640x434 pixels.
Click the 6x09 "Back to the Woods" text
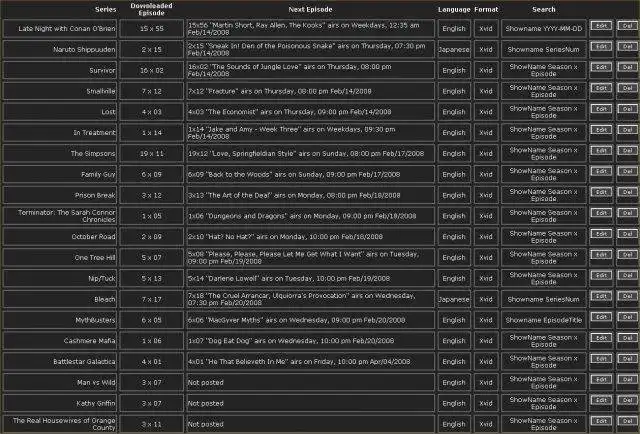coord(293,174)
